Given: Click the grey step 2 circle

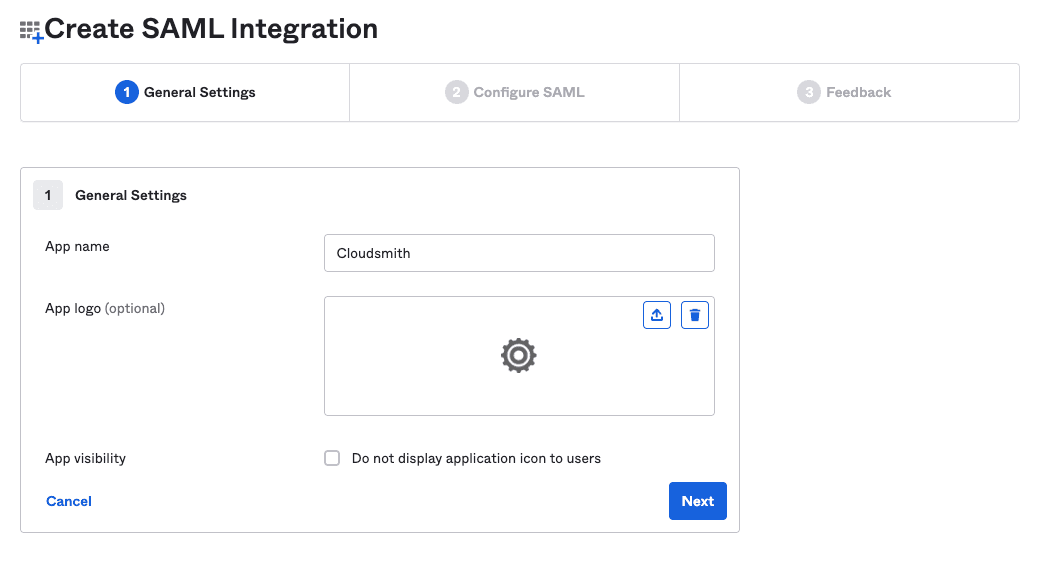Looking at the screenshot, I should (x=456, y=92).
